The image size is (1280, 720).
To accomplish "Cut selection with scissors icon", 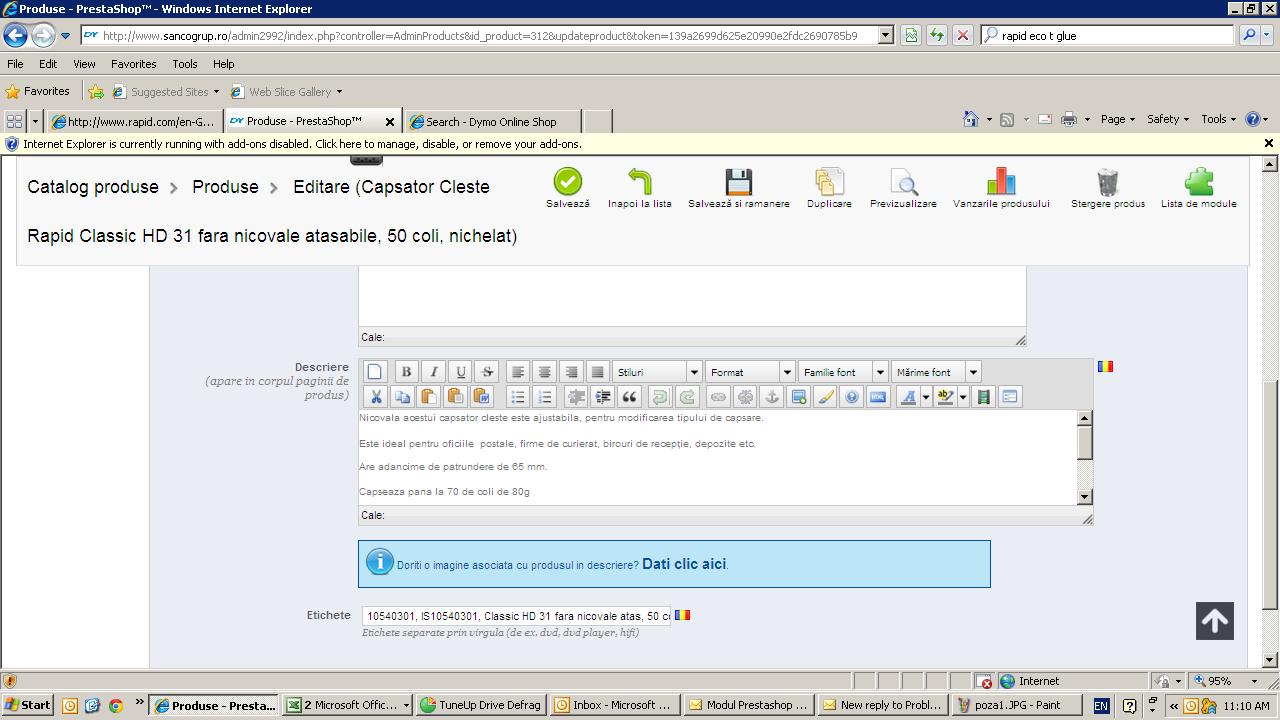I will (x=375, y=397).
